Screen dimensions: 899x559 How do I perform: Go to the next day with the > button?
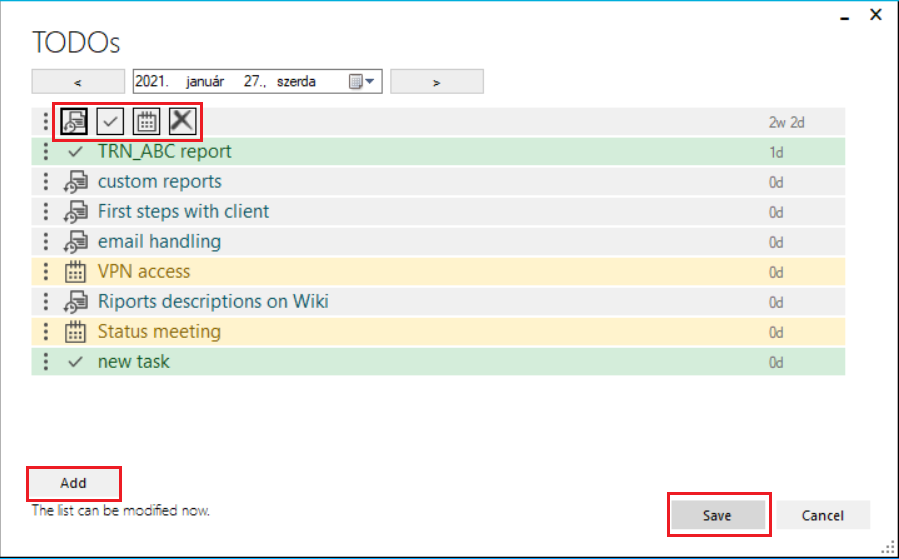pos(437,82)
